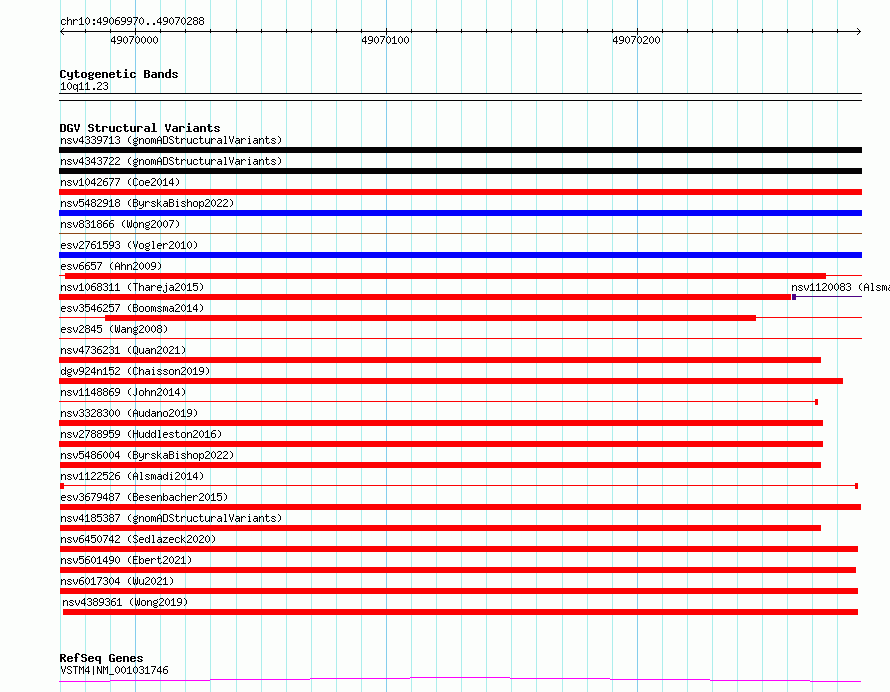Image resolution: width=890 pixels, height=692 pixels.
Task: Click the esv2845 (Wang2008) label
Action: point(114,329)
